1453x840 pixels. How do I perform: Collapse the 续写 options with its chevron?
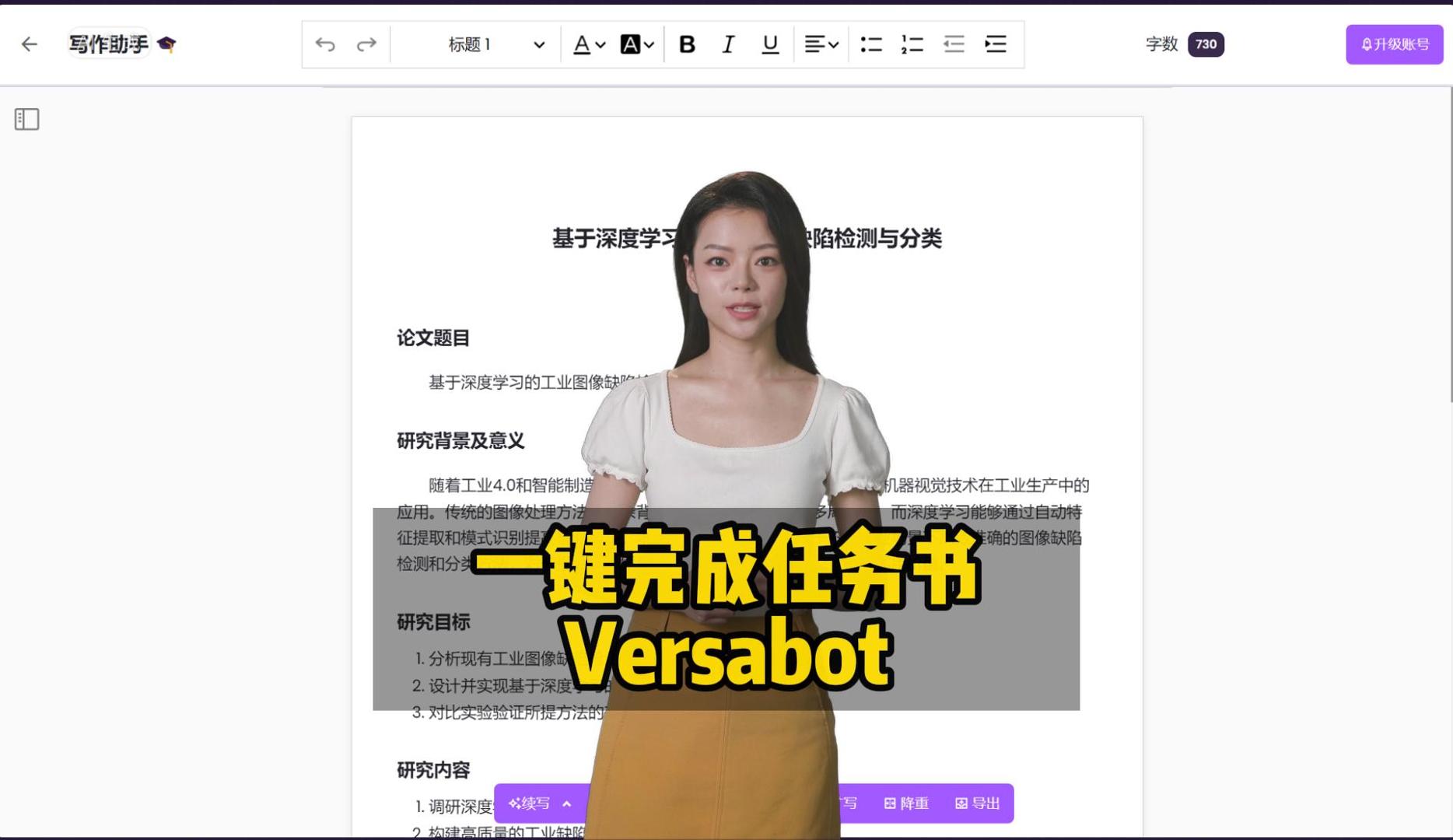(566, 803)
